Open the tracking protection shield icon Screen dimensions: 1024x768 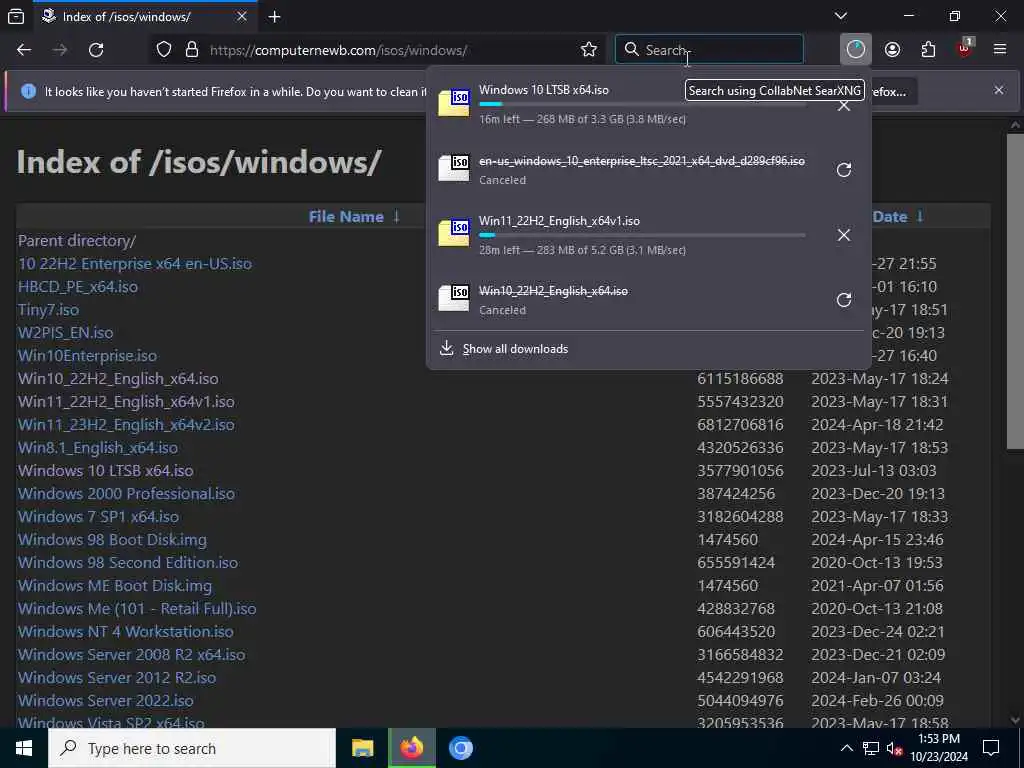coord(164,50)
